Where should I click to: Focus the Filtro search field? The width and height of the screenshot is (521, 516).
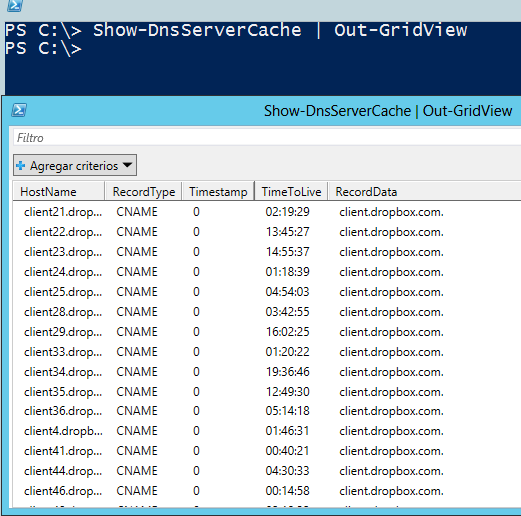[267, 138]
